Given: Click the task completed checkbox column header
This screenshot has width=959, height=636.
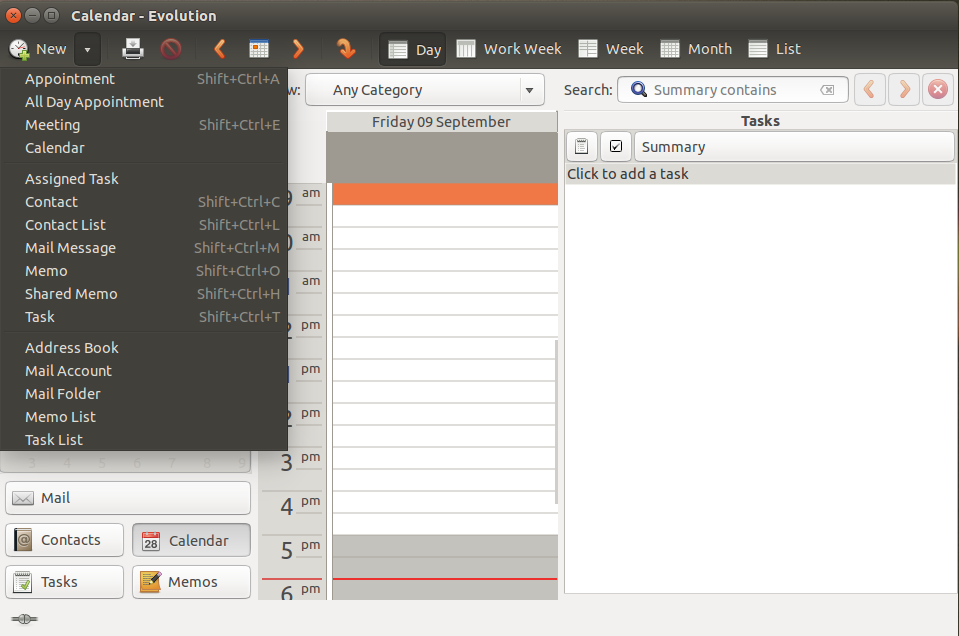Looking at the screenshot, I should point(616,147).
